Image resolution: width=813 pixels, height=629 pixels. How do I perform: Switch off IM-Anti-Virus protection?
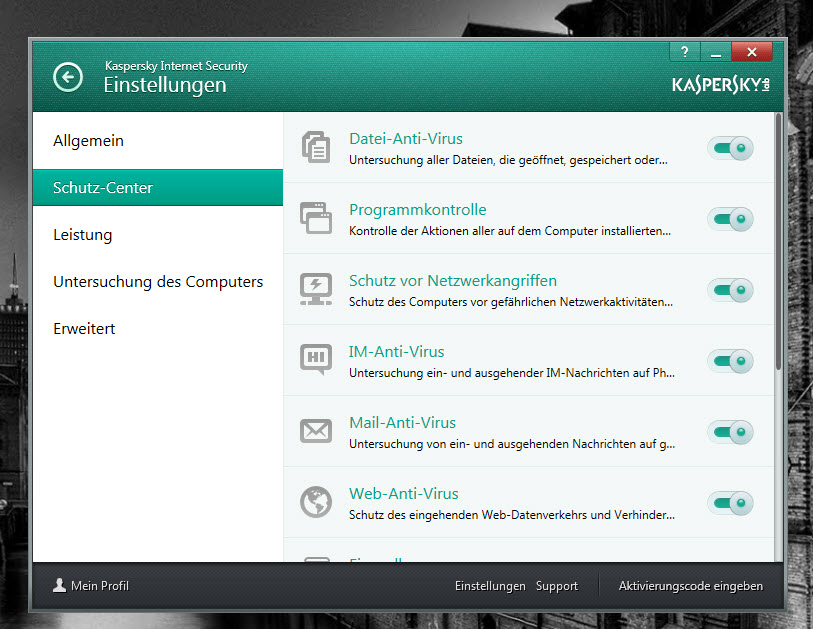pos(730,361)
